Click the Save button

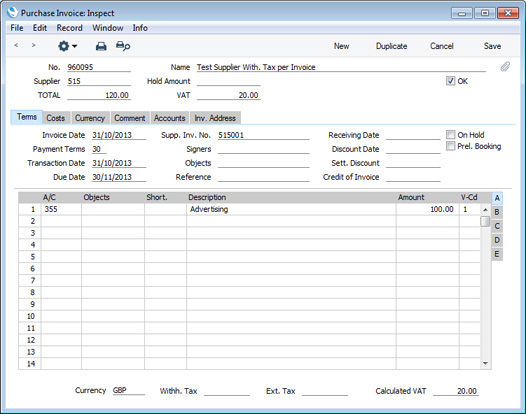click(492, 46)
